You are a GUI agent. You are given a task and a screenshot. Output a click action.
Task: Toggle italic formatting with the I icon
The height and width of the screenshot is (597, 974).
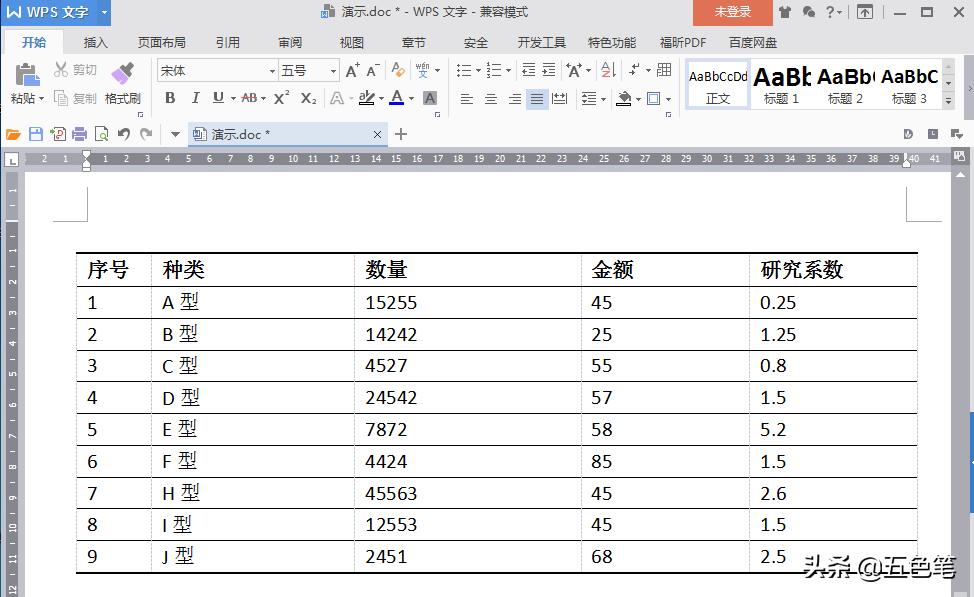196,97
